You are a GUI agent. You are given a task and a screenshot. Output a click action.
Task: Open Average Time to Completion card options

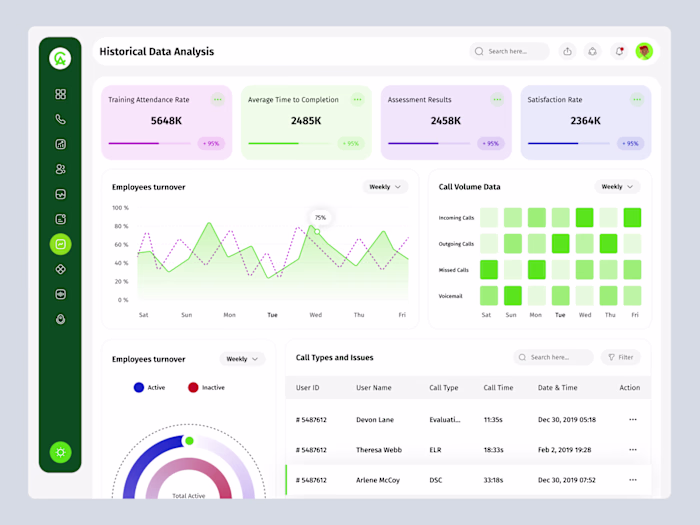click(357, 100)
